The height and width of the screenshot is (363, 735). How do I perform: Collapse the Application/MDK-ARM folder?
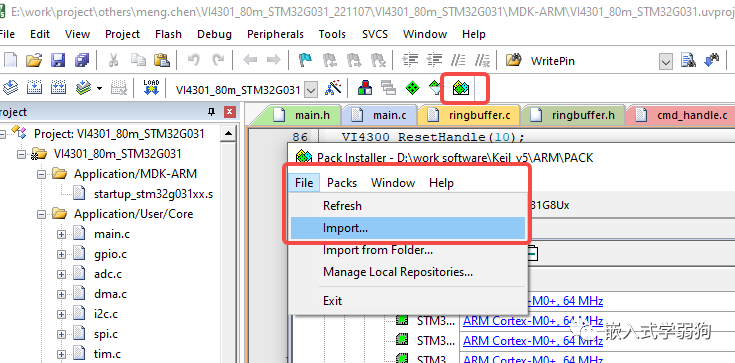42,174
